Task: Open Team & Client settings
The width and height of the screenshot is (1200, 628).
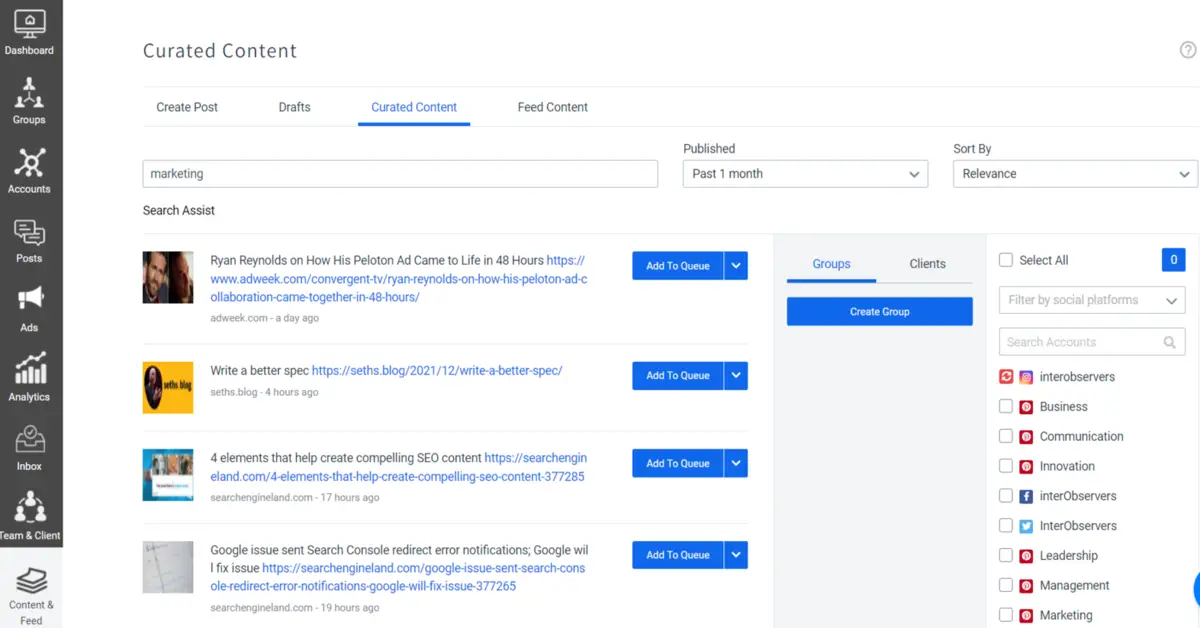Action: (x=30, y=512)
